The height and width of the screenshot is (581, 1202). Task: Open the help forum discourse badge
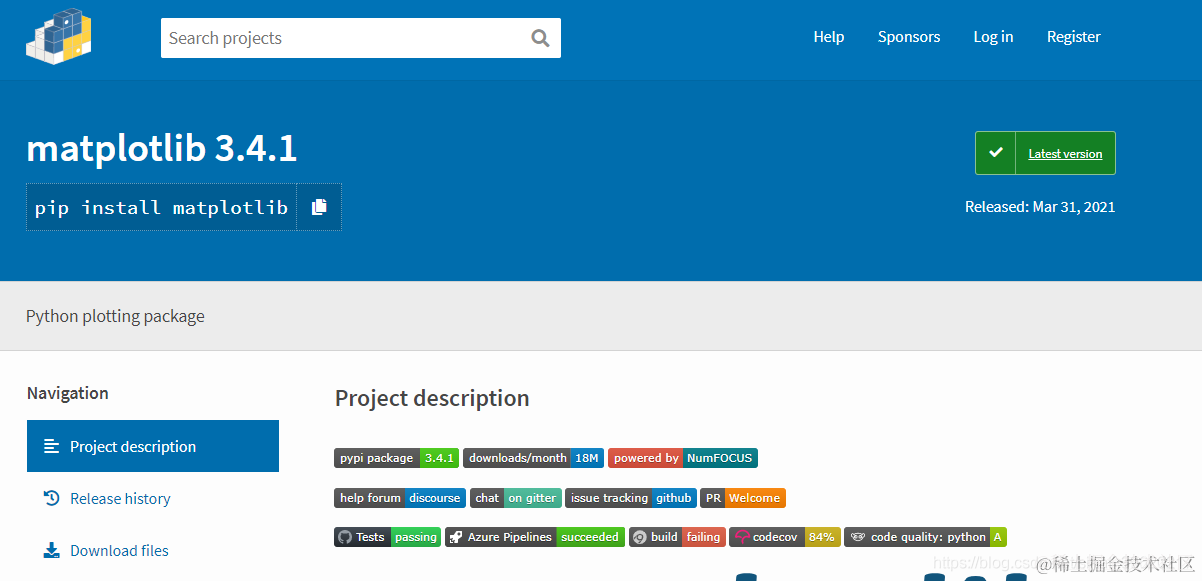(x=400, y=498)
